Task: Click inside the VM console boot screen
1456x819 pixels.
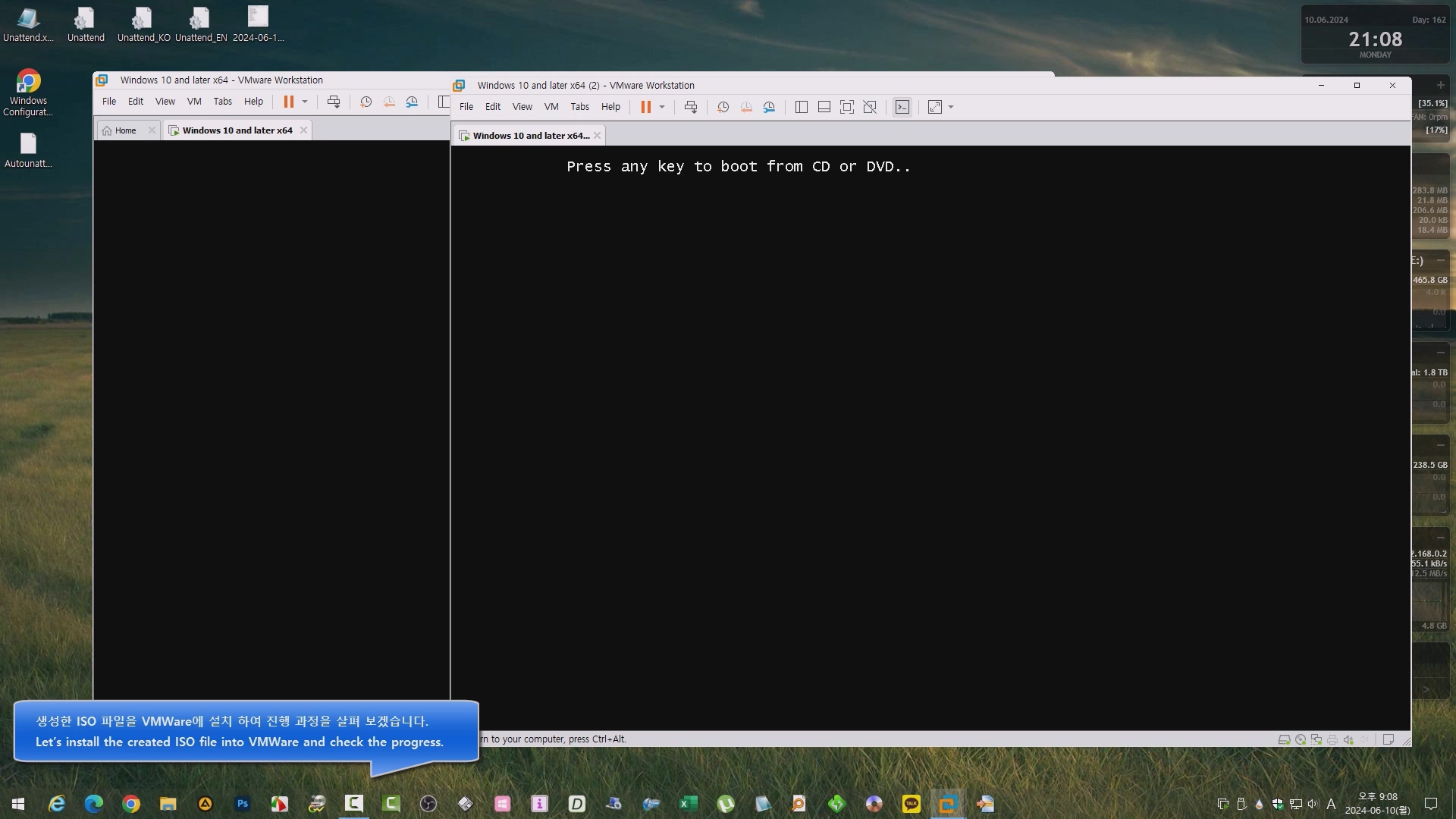Action: click(930, 438)
